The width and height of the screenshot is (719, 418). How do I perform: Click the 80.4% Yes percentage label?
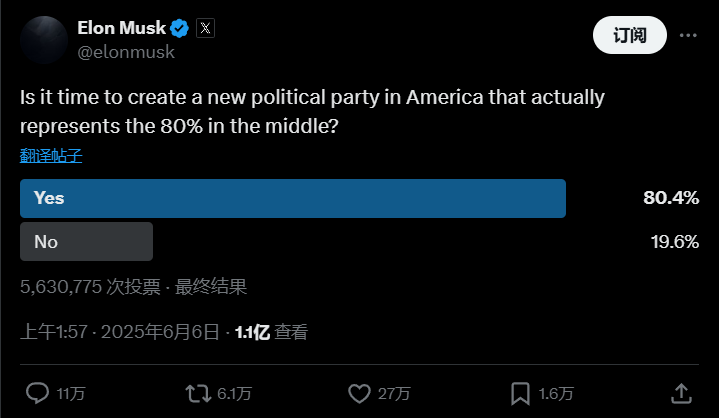(670, 198)
